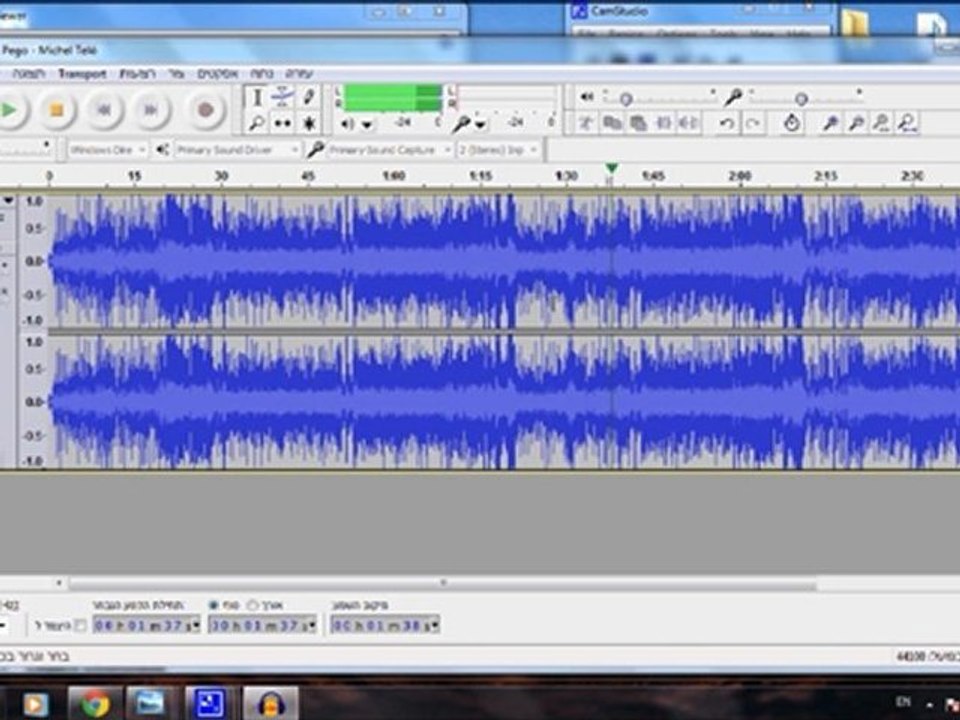960x720 pixels.
Task: Select the Time Shift tool
Action: pyautogui.click(x=283, y=124)
